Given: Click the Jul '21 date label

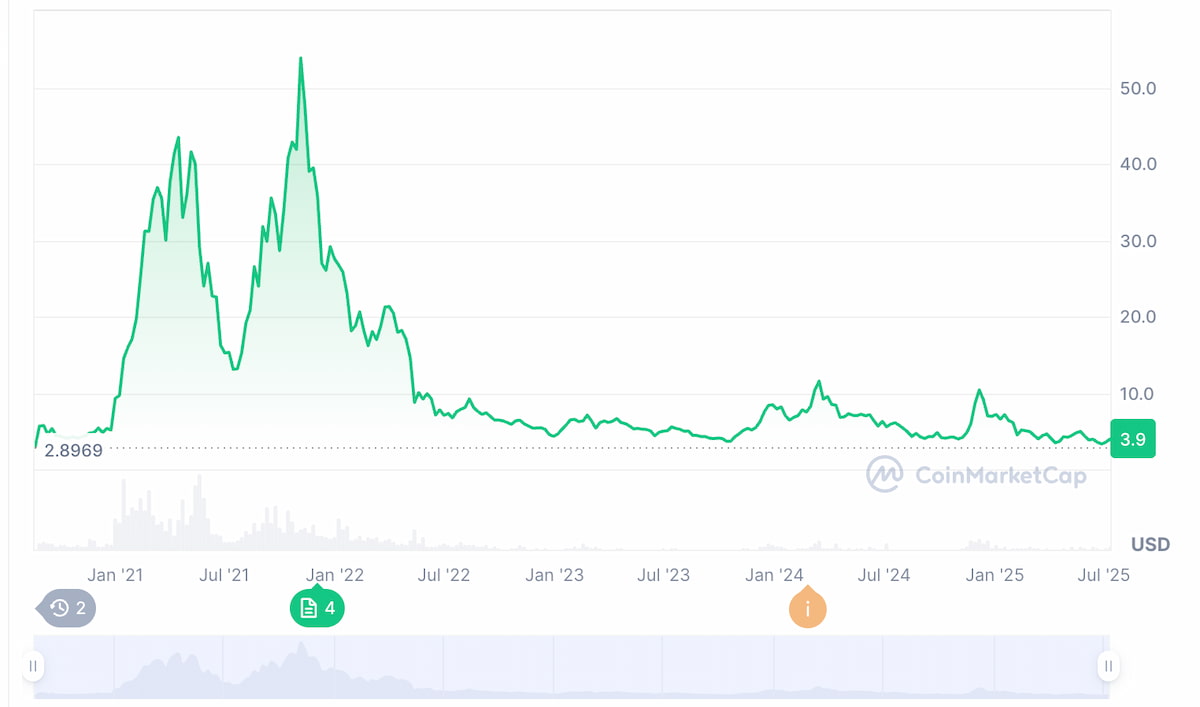Looking at the screenshot, I should (224, 575).
